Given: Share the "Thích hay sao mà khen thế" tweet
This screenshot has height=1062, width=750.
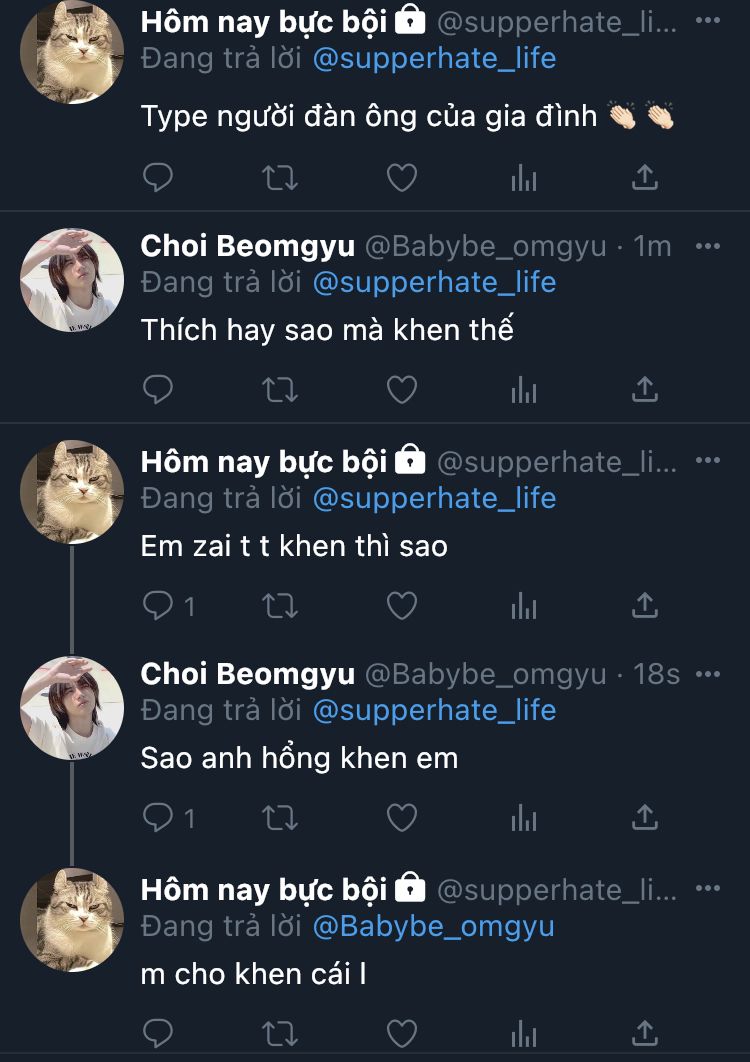Looking at the screenshot, I should [645, 390].
